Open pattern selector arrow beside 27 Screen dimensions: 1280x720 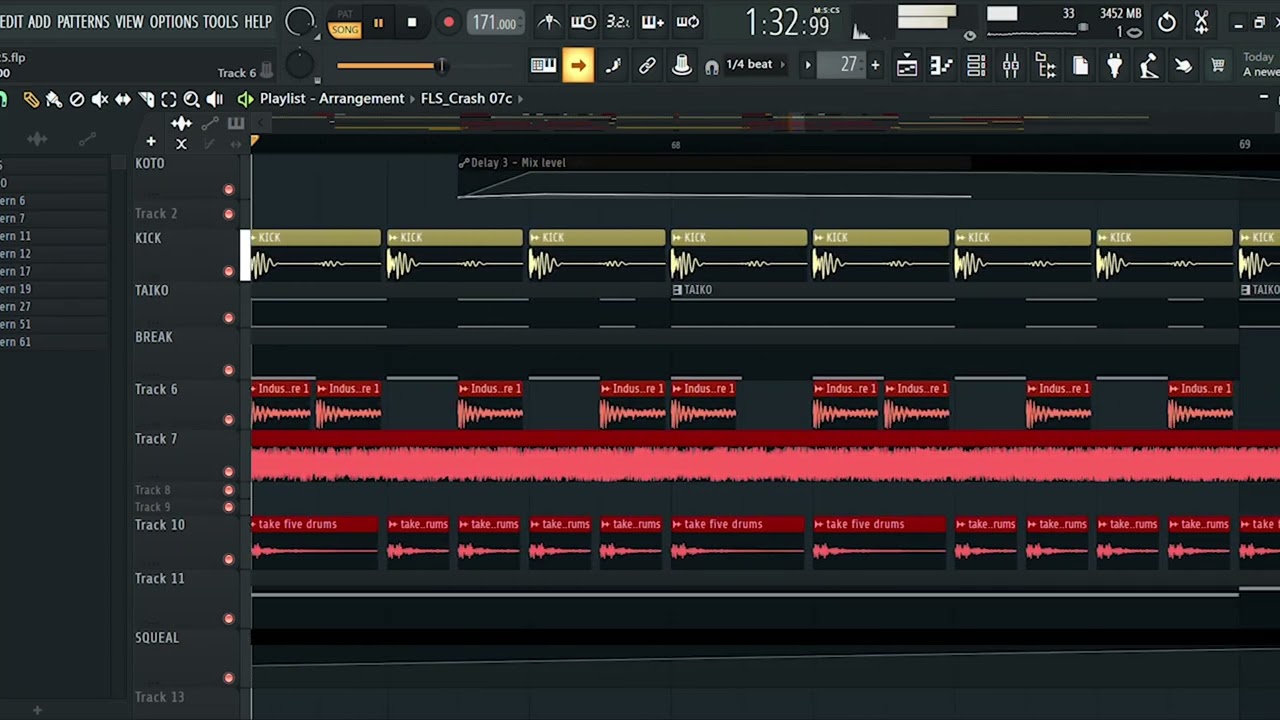tap(808, 65)
